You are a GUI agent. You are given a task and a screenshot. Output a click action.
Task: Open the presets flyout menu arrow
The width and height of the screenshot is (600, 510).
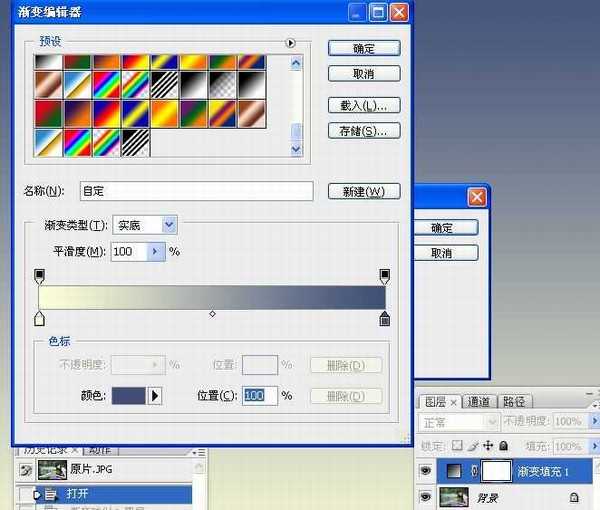[x=291, y=43]
